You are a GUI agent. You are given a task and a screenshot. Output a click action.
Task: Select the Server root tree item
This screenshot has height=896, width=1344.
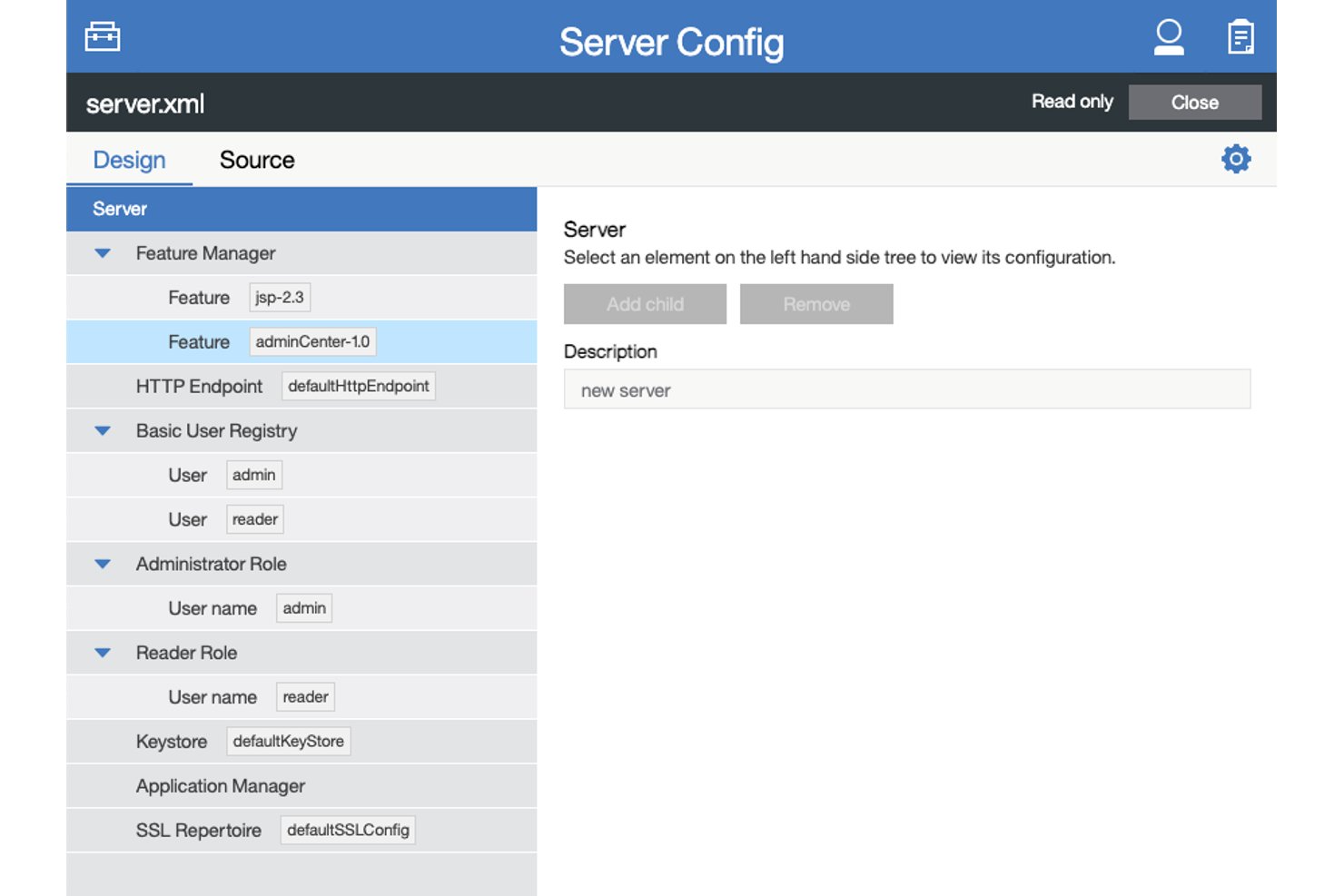pyautogui.click(x=301, y=209)
